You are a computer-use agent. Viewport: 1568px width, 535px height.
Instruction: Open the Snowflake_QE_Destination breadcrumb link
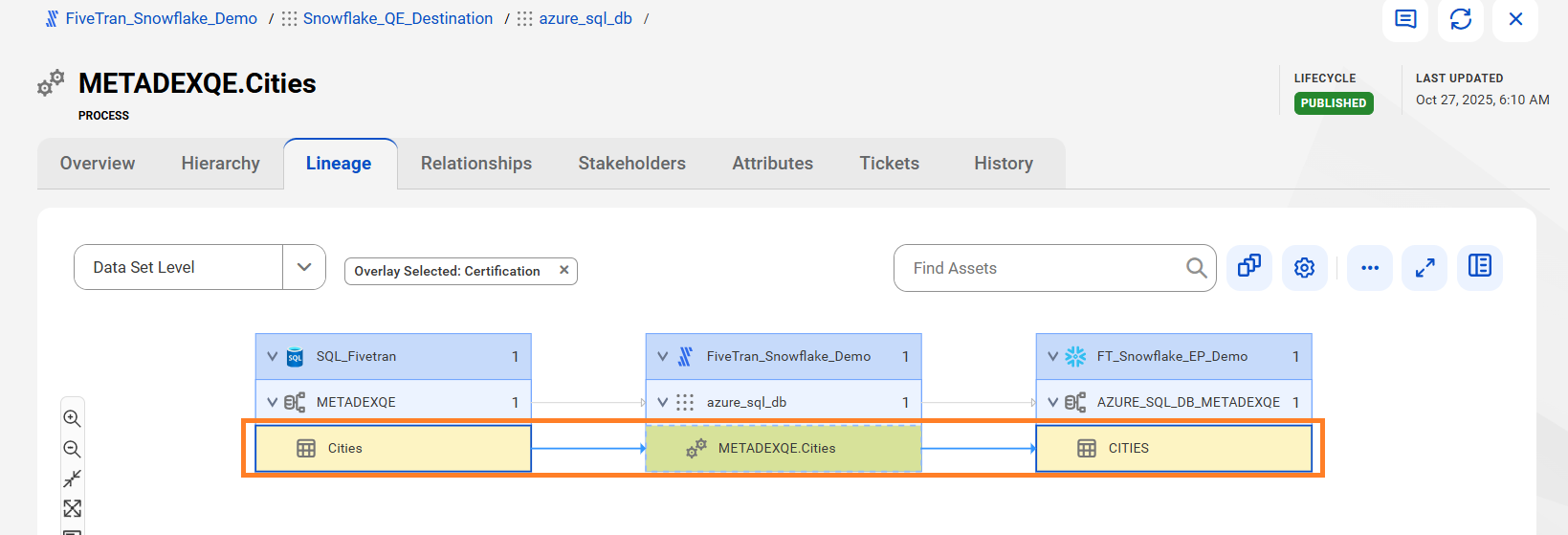[397, 19]
